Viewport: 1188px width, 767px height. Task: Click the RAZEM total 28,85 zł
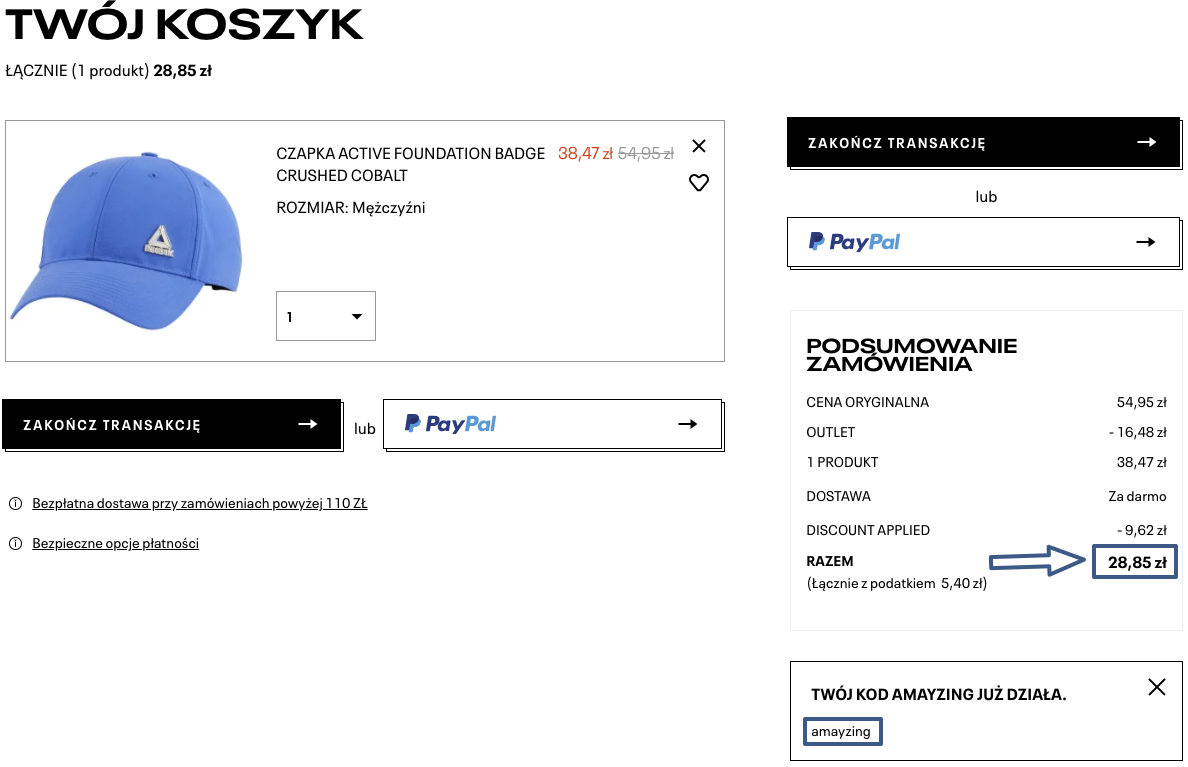1136,562
